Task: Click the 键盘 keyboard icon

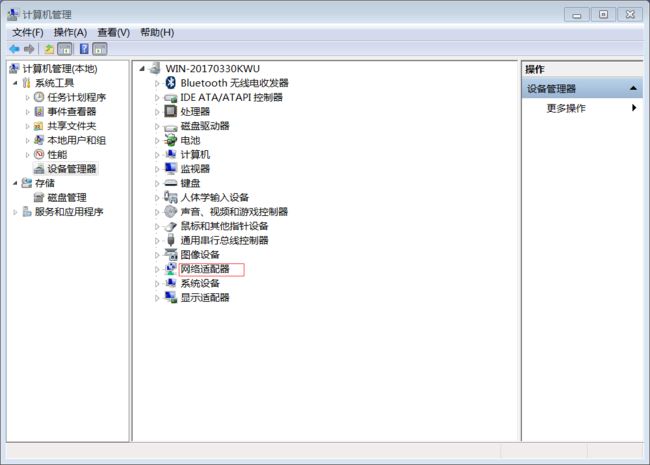Action: tap(170, 183)
